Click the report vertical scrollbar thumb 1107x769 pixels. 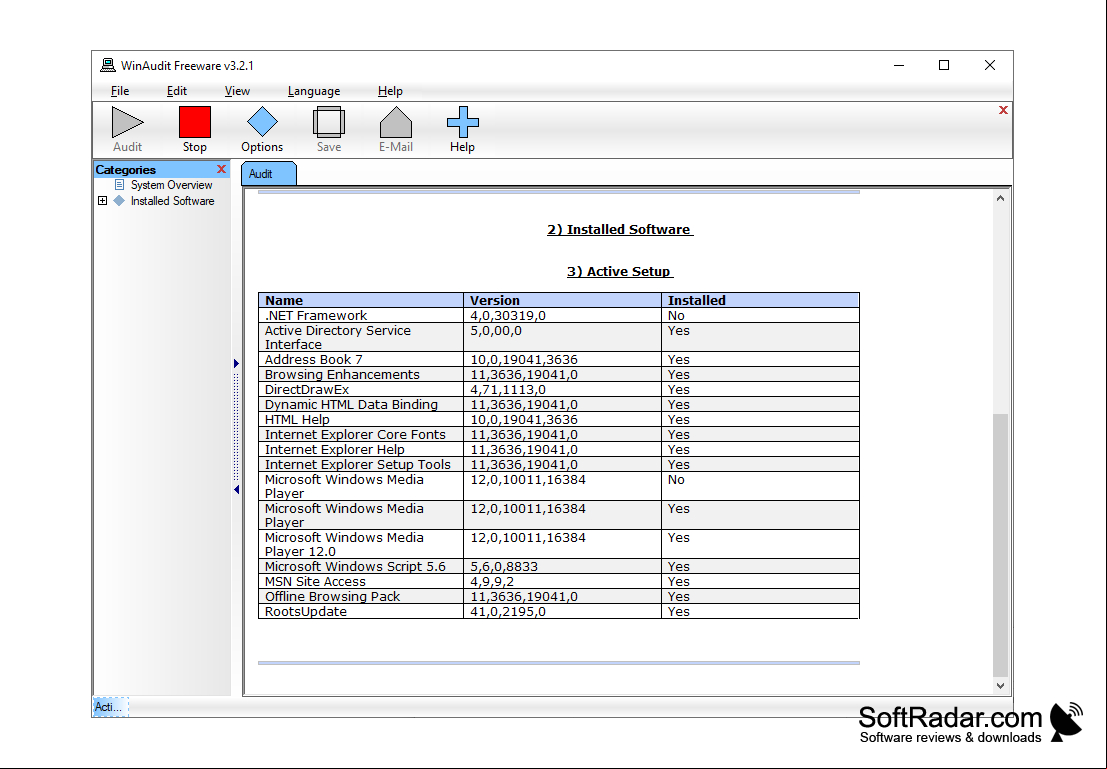pos(1000,545)
